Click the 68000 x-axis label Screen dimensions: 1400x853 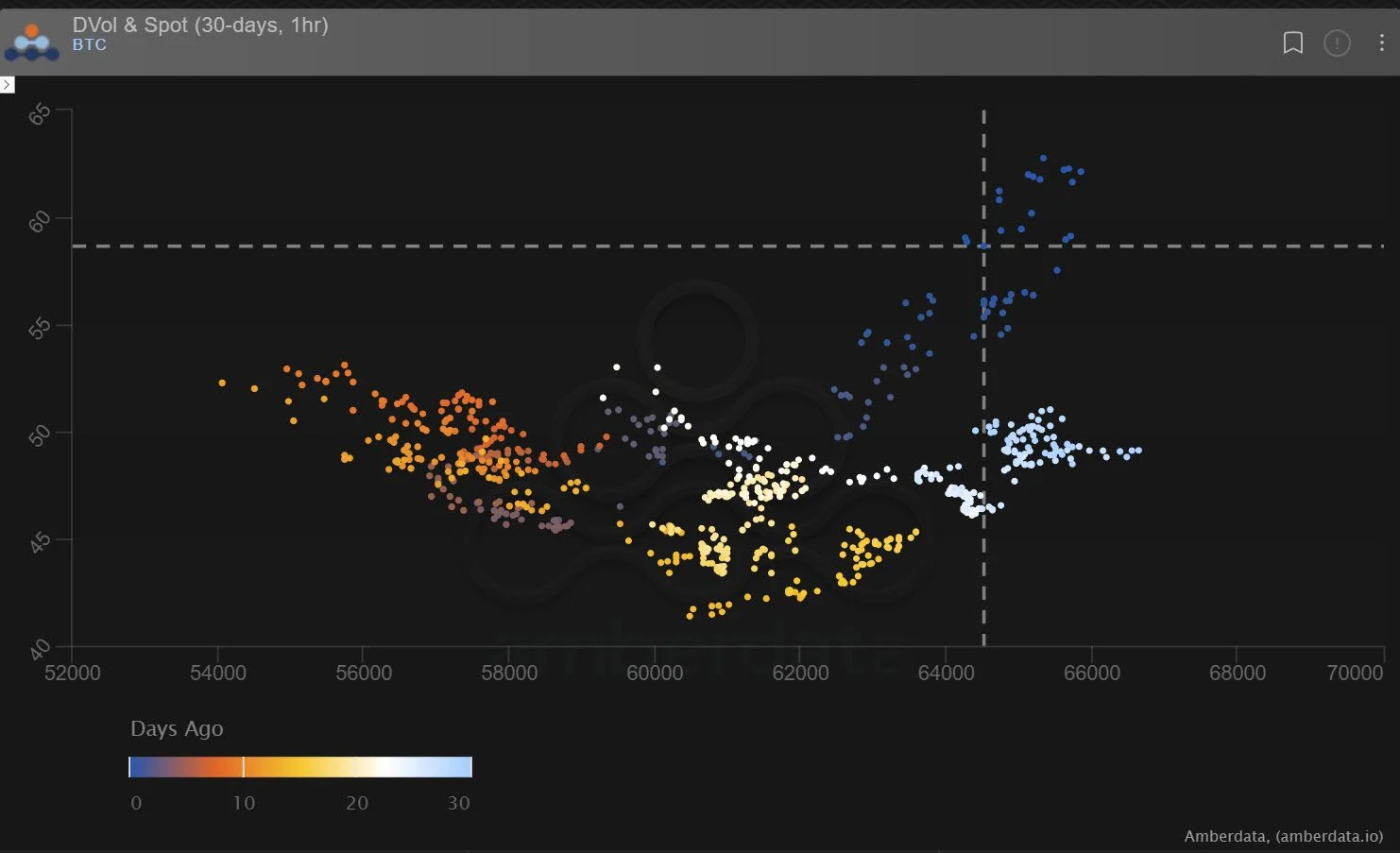pos(1238,673)
